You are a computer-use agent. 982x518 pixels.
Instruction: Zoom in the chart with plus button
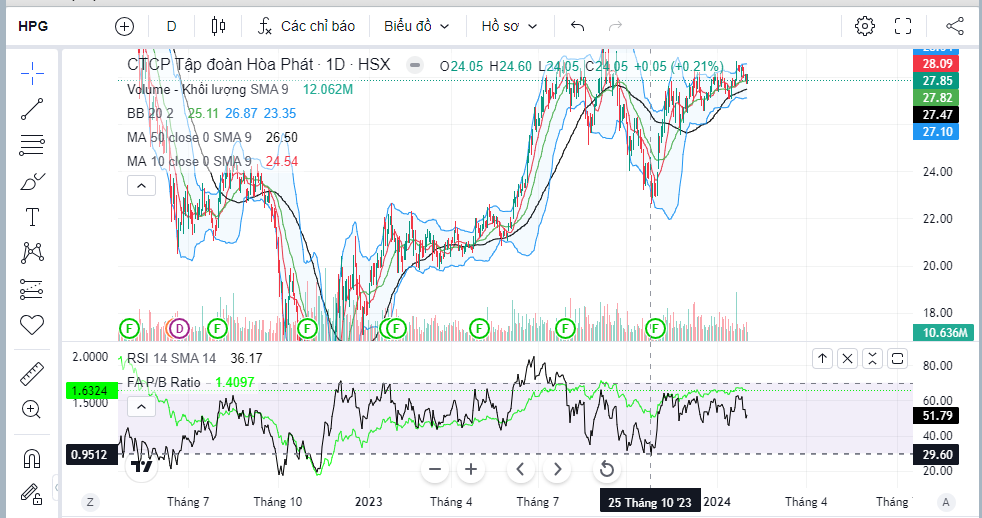471,469
